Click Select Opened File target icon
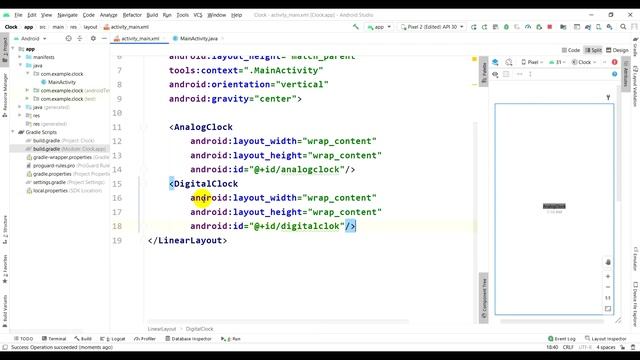 (x=69, y=38)
